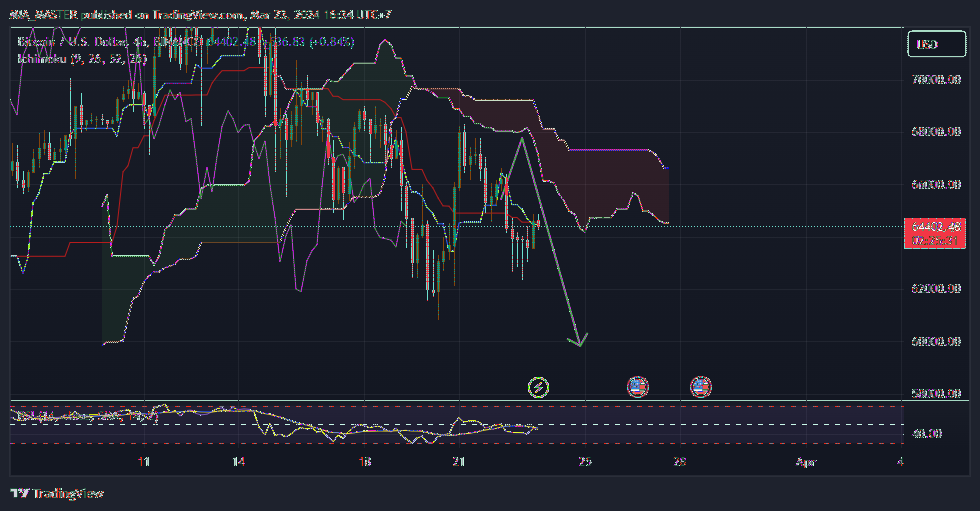
Task: Open the US flag event after the 28th
Action: 701,387
